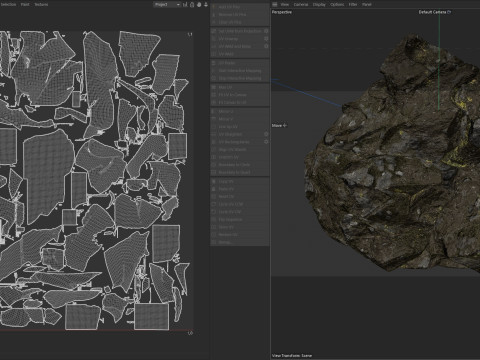Image resolution: width=480 pixels, height=360 pixels.
Task: Click the Mirror V icon
Action: click(214, 119)
